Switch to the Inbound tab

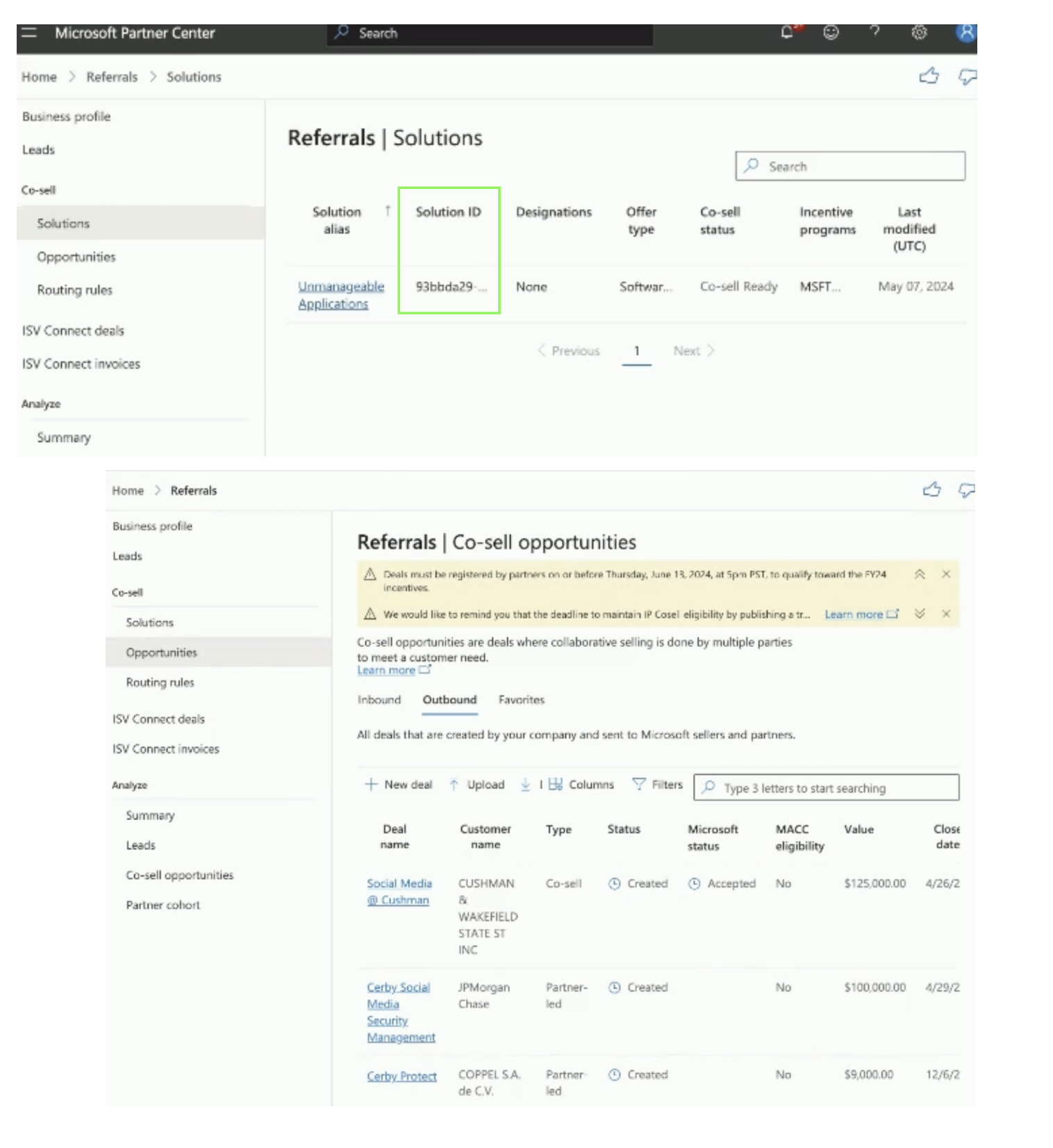tap(379, 700)
